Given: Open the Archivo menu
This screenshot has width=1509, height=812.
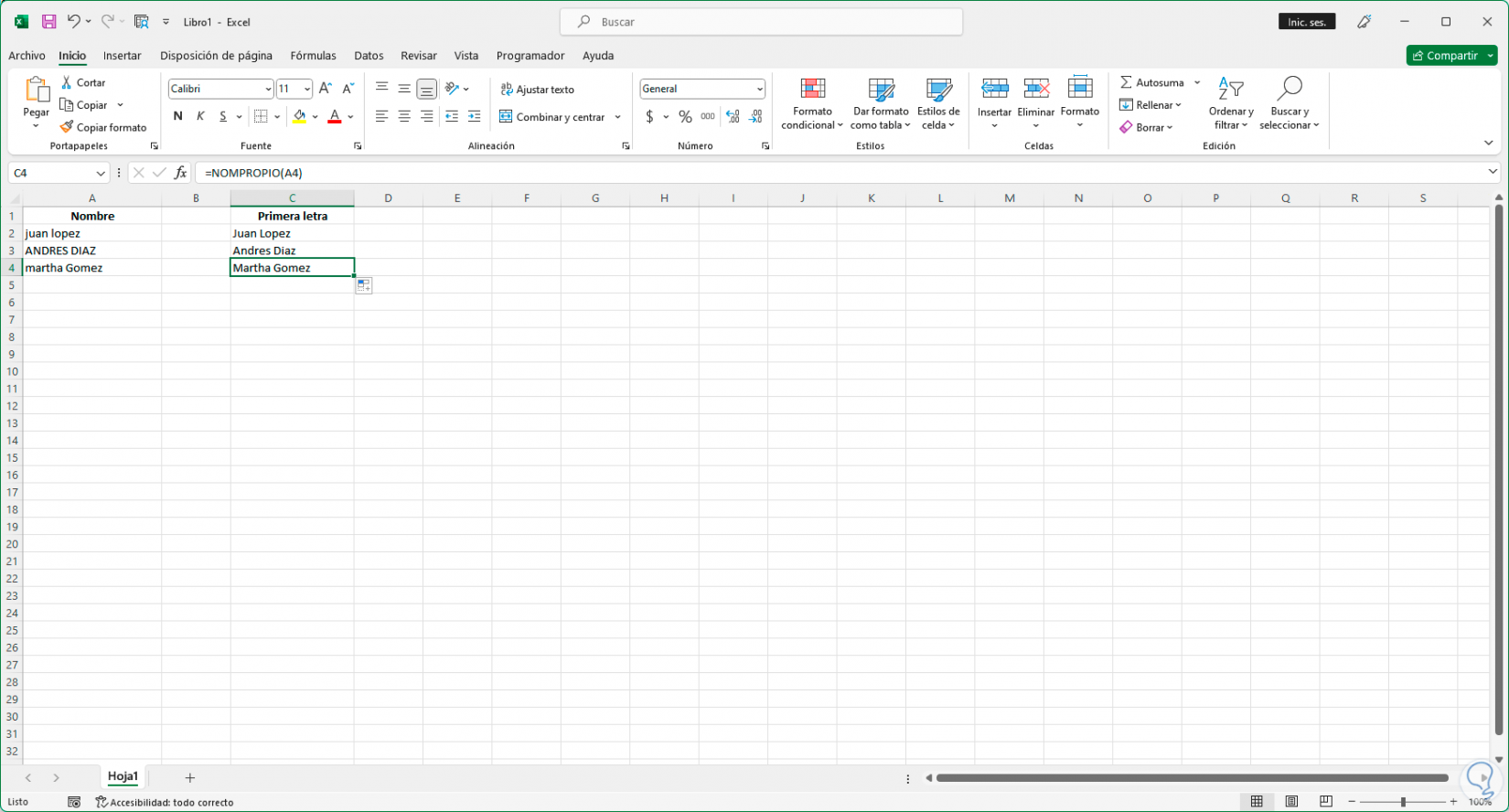Looking at the screenshot, I should 27,56.
